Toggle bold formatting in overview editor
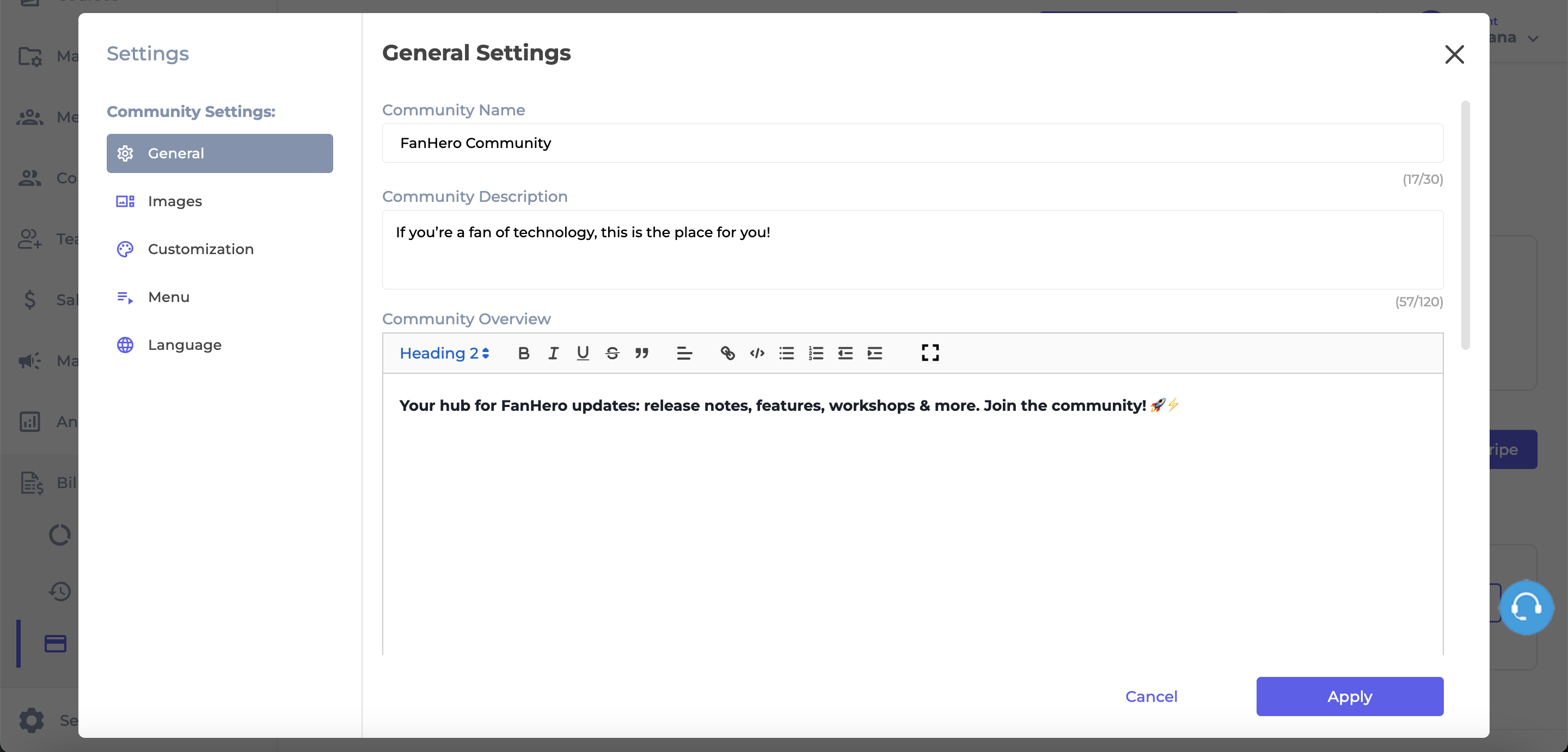The image size is (1568, 752). [x=523, y=353]
